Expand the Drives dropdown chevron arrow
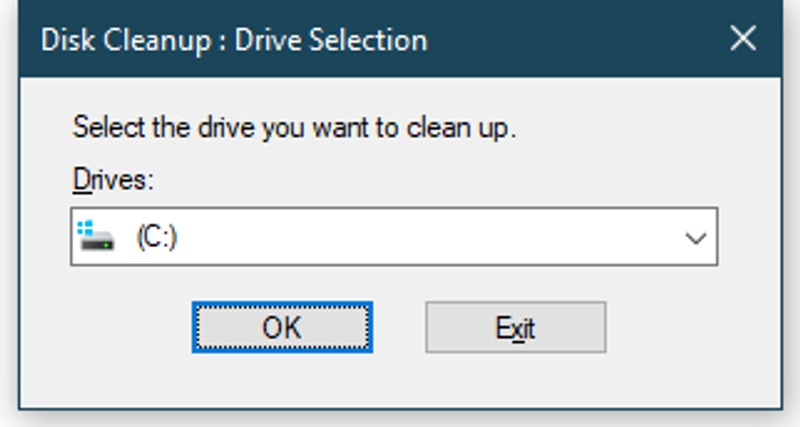Screen dimensions: 800x427 (x=695, y=238)
